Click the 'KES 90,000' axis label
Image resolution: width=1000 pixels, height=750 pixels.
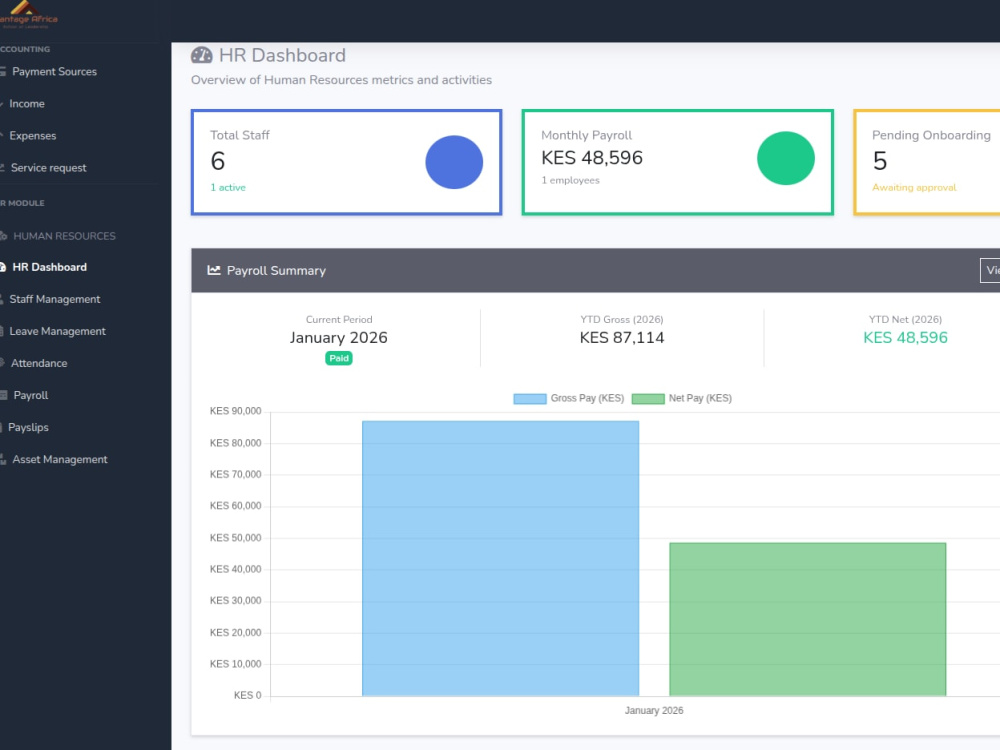[x=235, y=411]
